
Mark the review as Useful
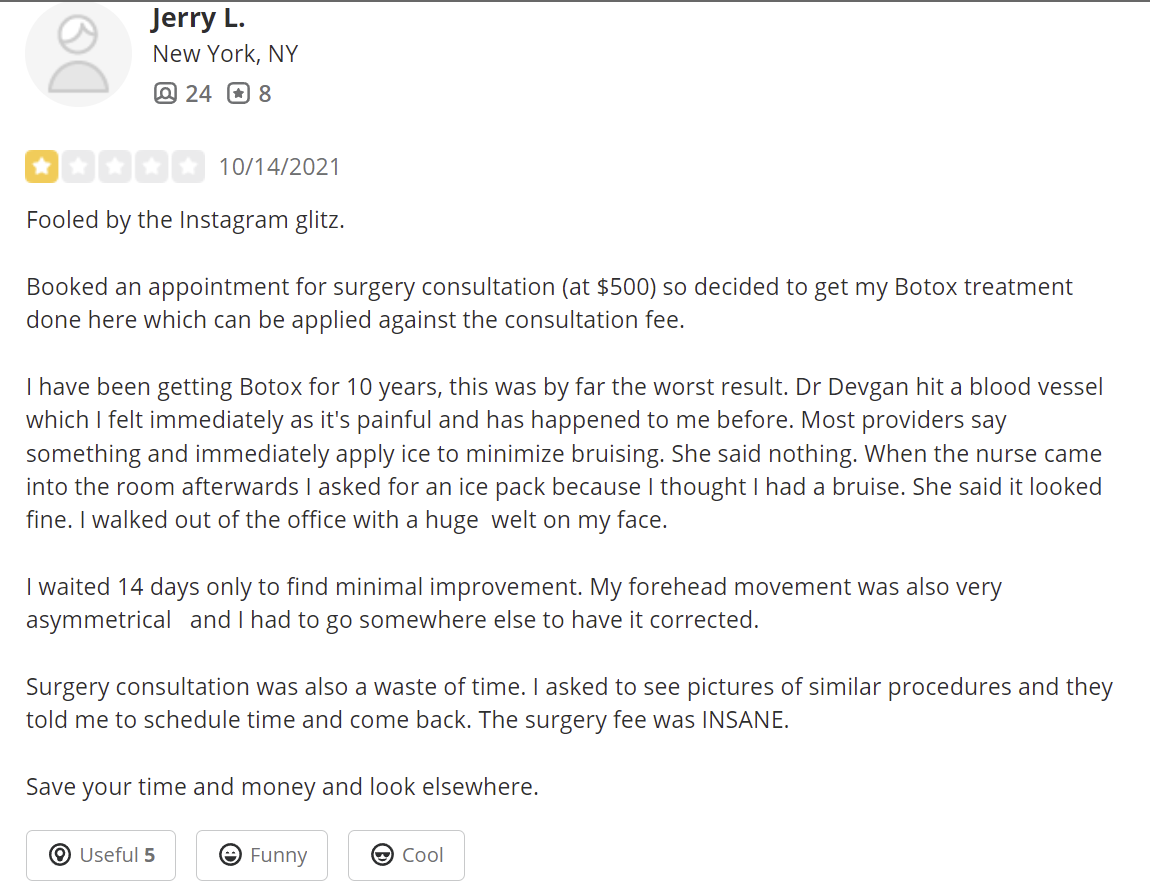click(101, 855)
